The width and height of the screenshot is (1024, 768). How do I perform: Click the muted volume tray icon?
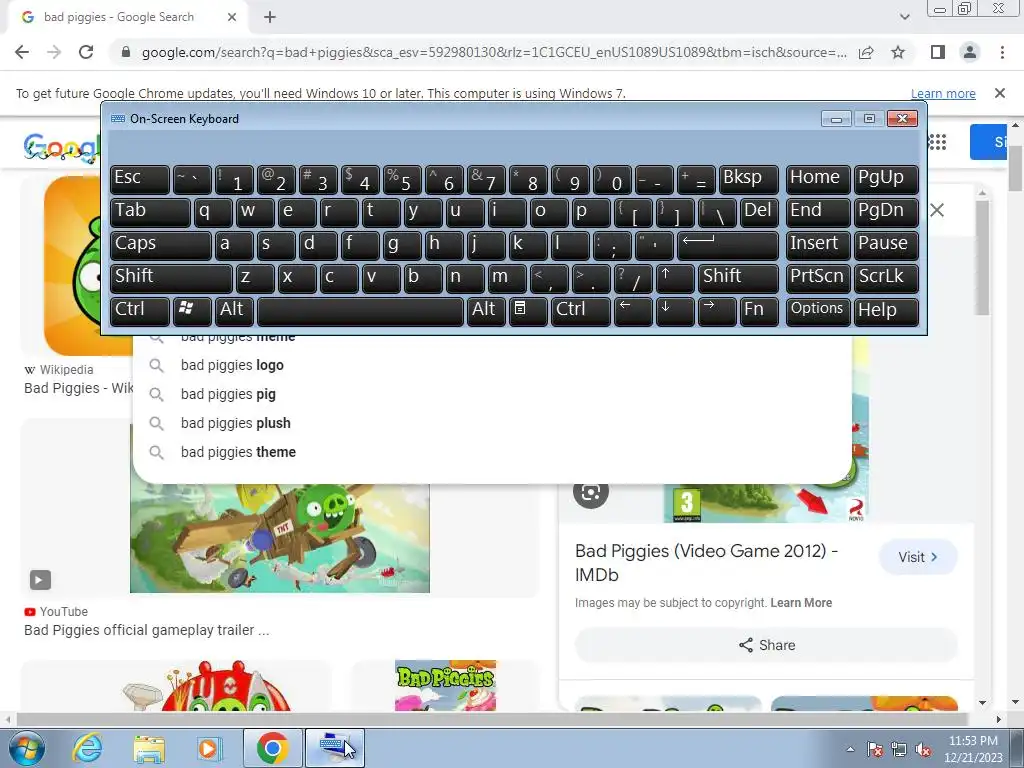tap(923, 749)
